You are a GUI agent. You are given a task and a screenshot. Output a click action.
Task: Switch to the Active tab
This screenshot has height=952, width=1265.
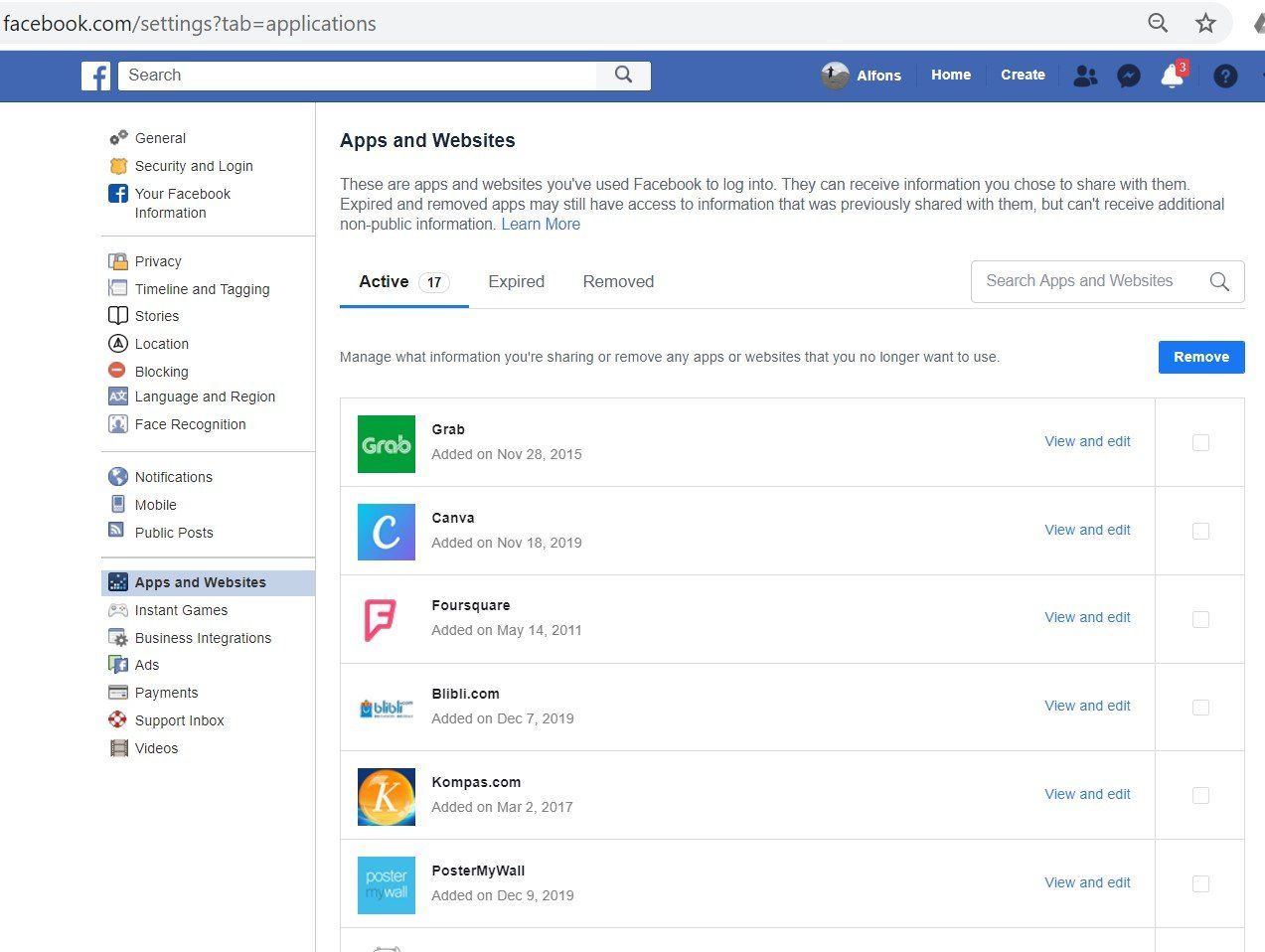point(403,282)
